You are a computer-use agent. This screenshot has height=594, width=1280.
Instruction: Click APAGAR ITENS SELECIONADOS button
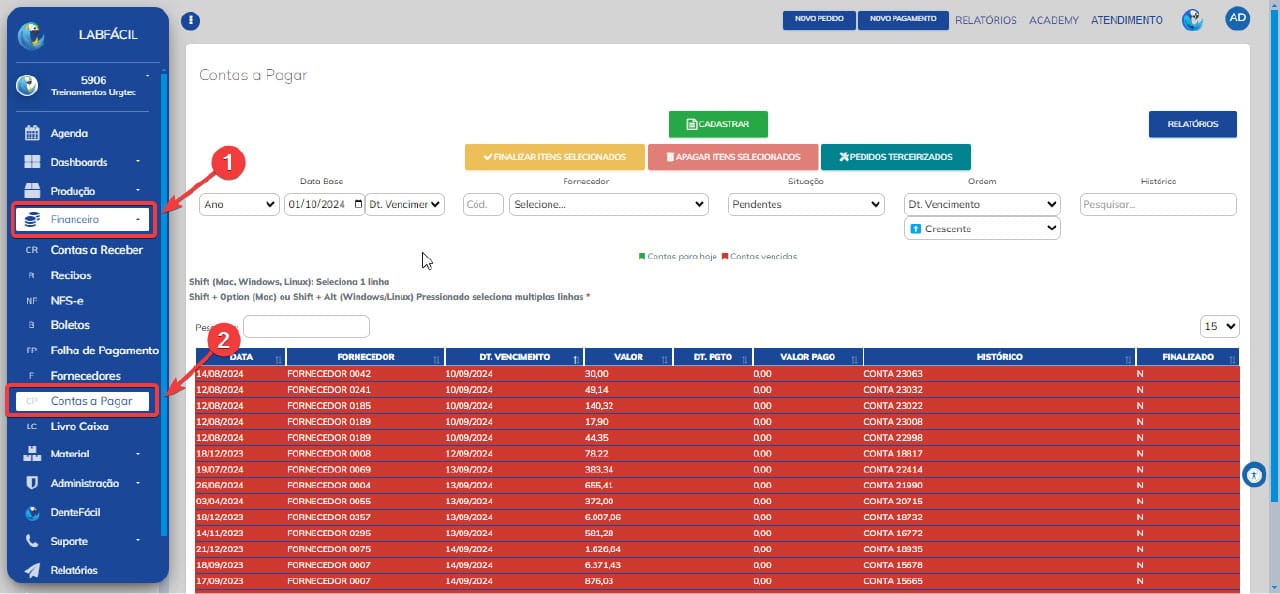pyautogui.click(x=733, y=157)
